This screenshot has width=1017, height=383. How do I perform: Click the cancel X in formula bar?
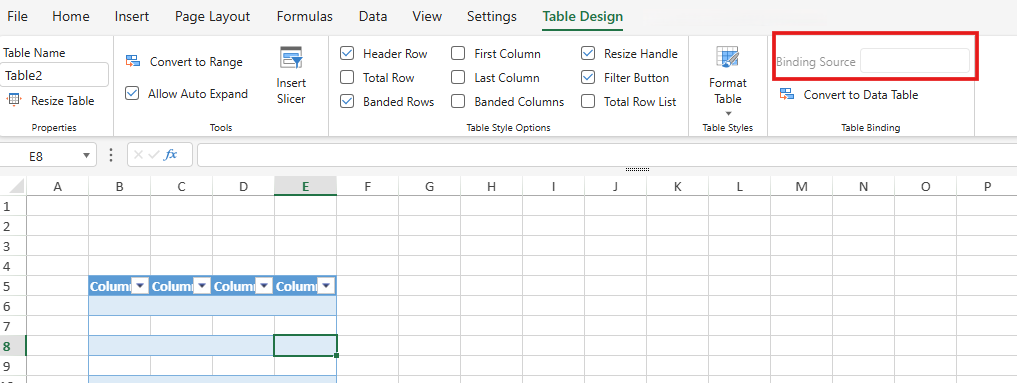[139, 155]
